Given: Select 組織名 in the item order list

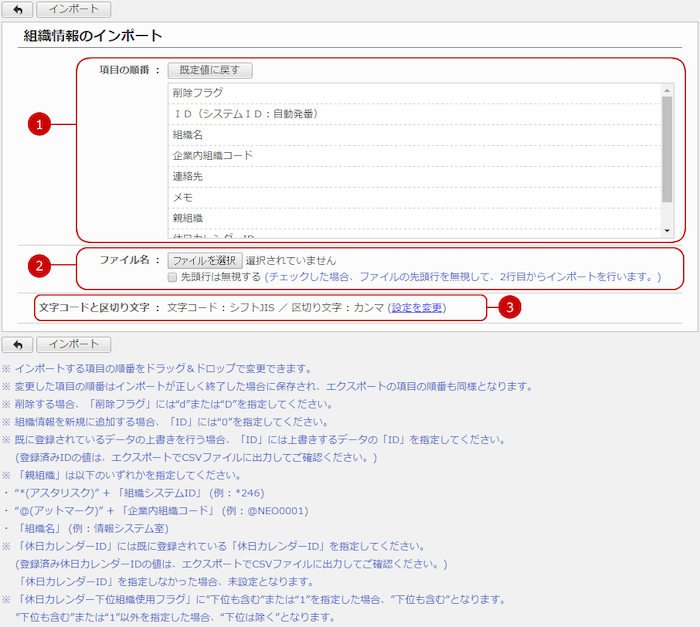Looking at the screenshot, I should (x=188, y=135).
